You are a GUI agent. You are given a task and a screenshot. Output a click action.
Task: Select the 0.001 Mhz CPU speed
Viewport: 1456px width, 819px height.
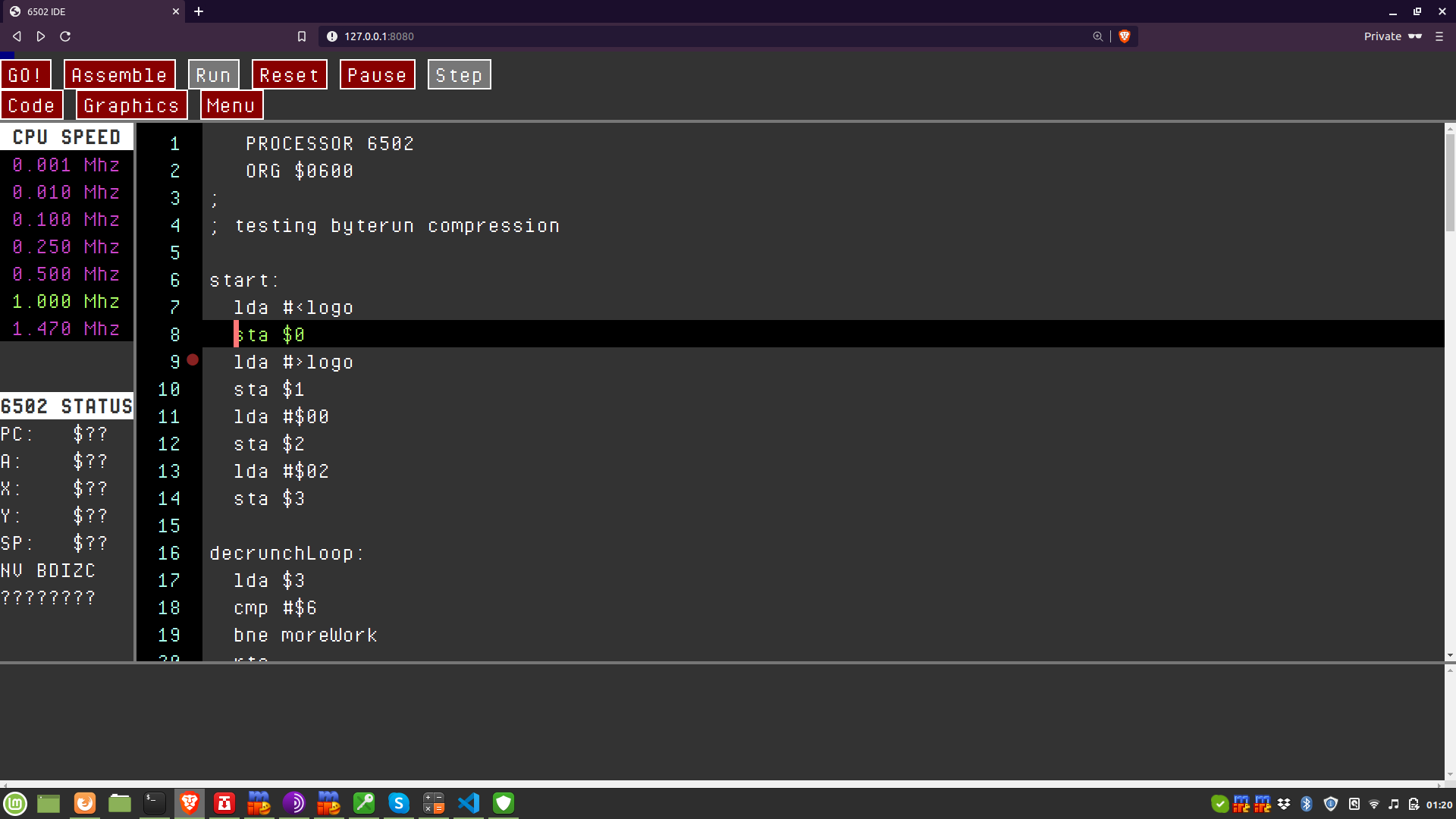pyautogui.click(x=66, y=165)
